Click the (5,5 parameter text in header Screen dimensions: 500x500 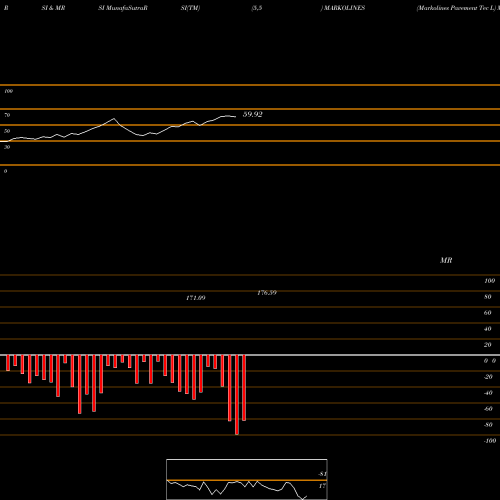[x=257, y=8]
